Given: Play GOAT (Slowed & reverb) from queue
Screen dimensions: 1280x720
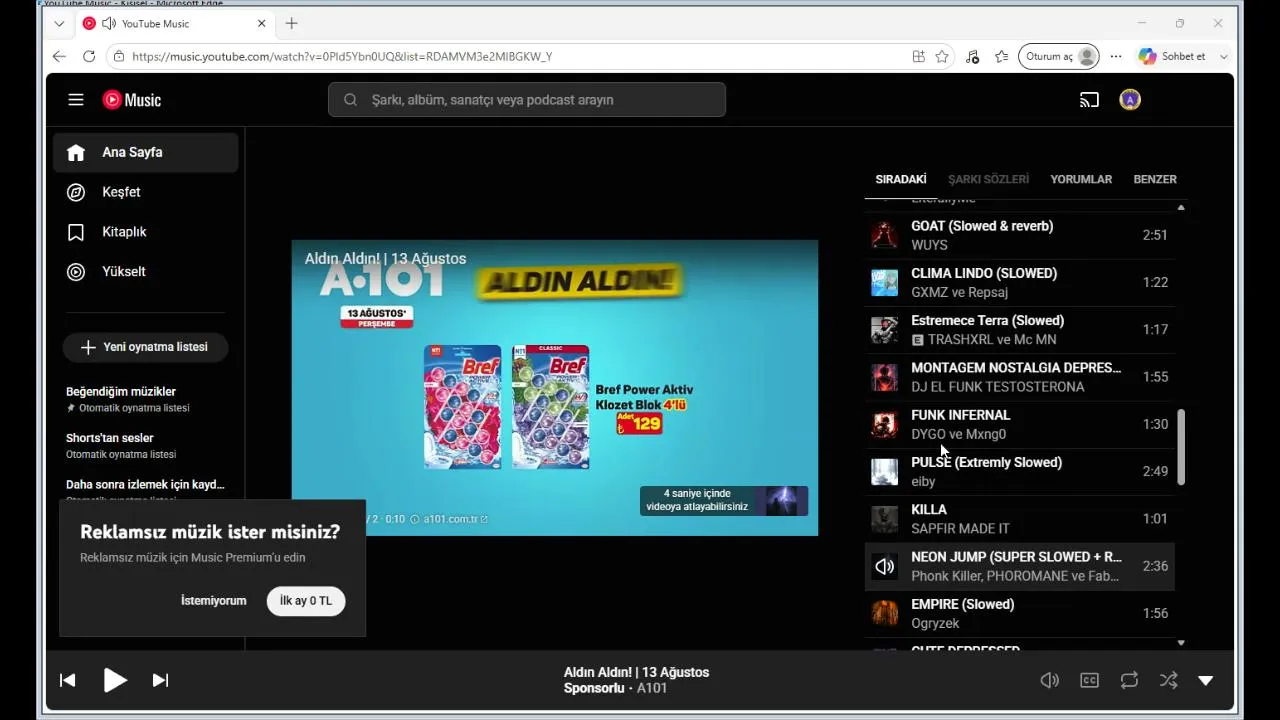Looking at the screenshot, I should 1020,235.
